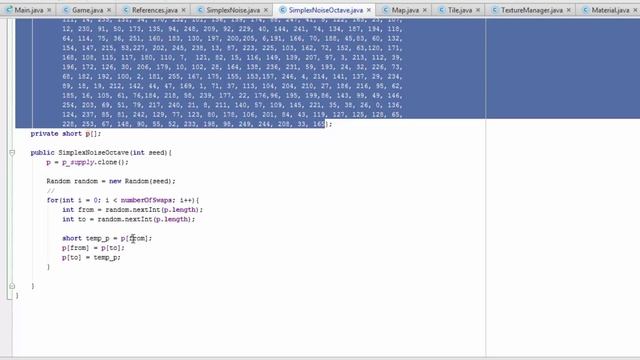Click 'p_supply.clone()' in the code
640x360 pixels.
[x=93, y=162]
